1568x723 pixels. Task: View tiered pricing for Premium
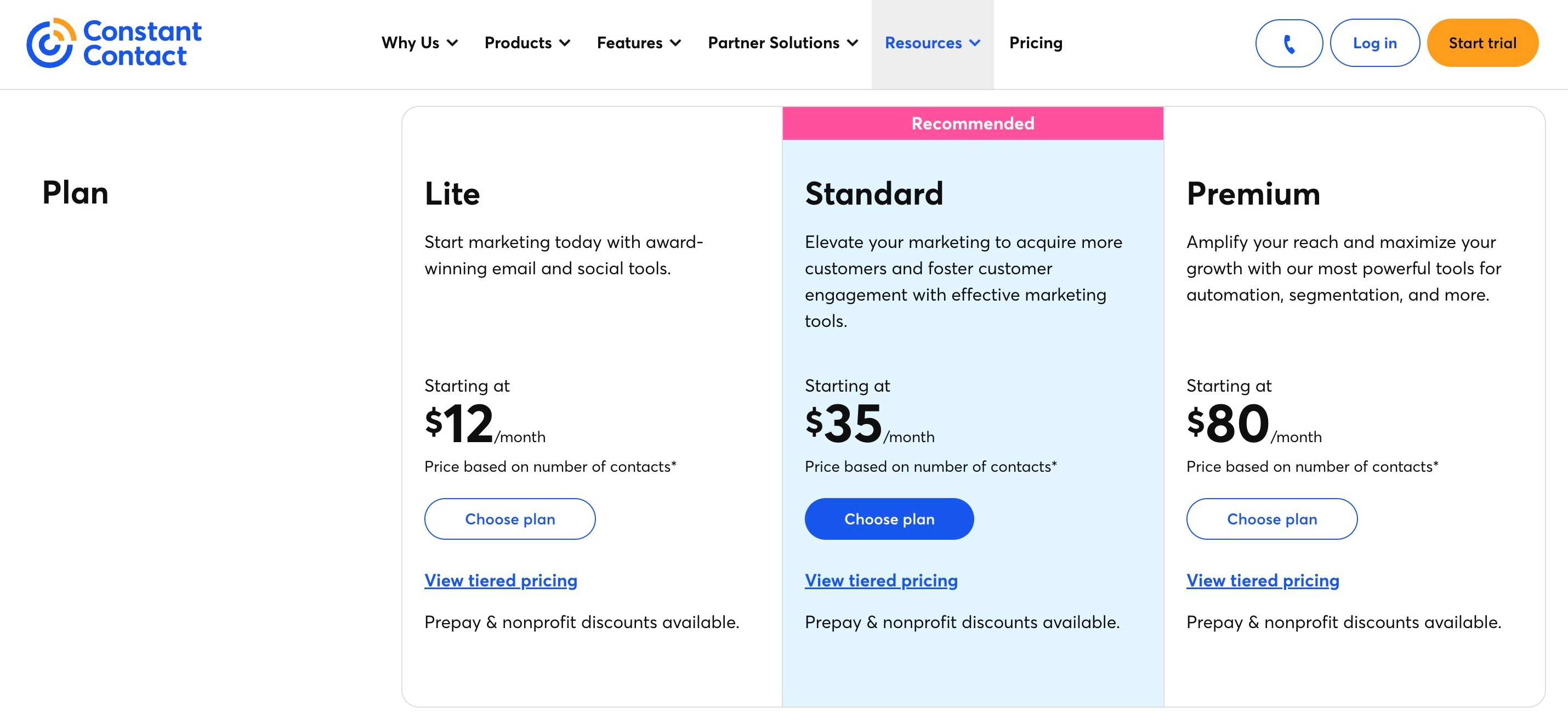pos(1263,580)
